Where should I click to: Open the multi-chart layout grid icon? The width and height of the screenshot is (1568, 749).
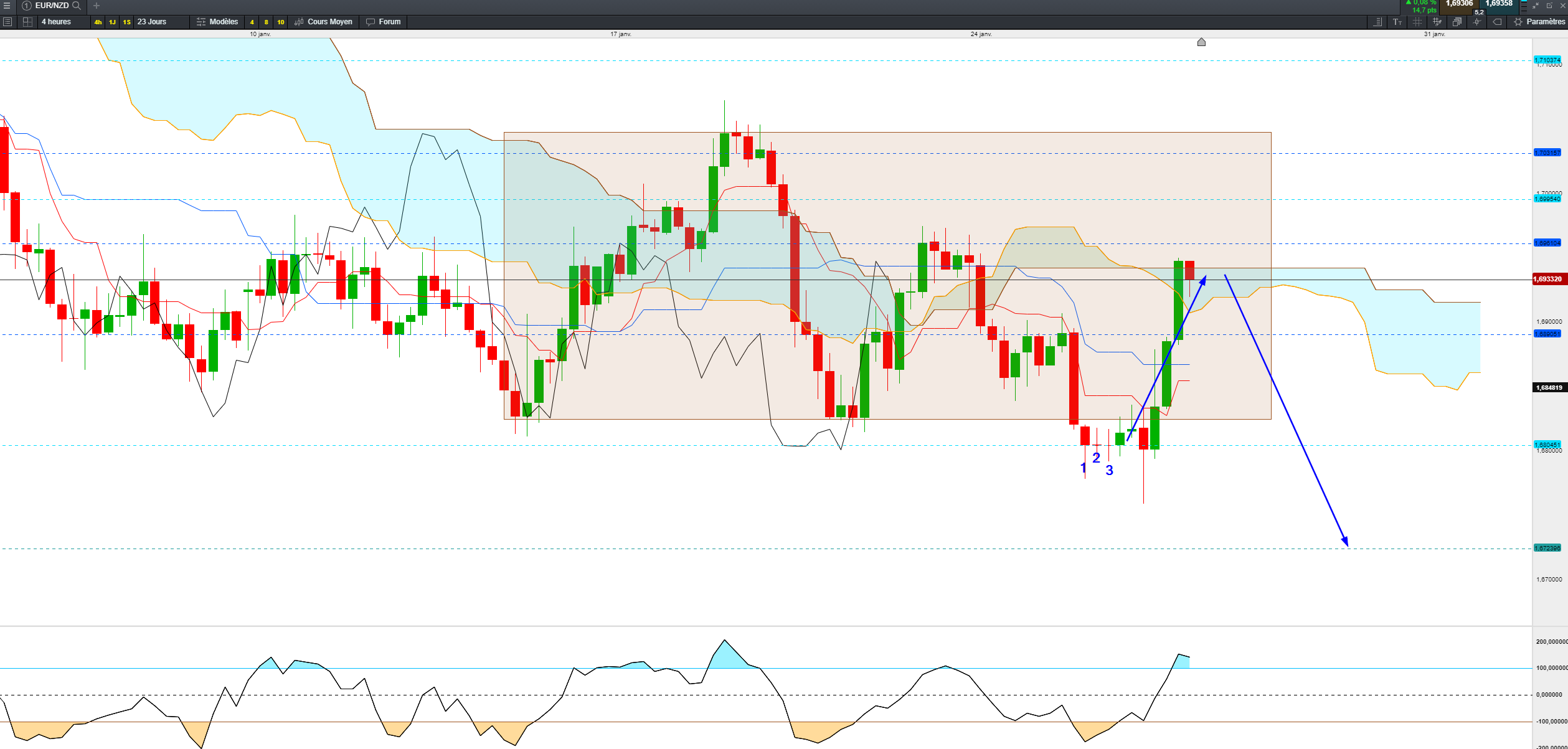pyautogui.click(x=27, y=22)
